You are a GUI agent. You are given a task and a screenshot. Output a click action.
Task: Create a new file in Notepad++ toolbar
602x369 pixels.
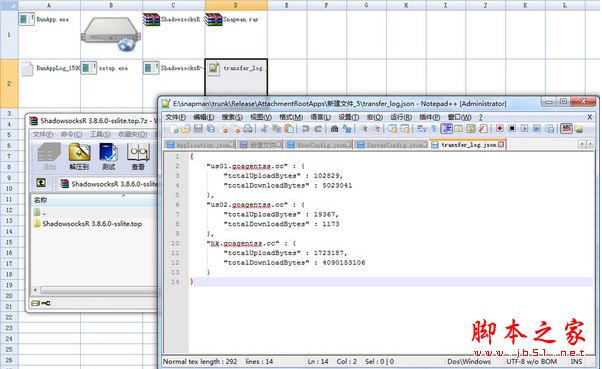pyautogui.click(x=174, y=129)
